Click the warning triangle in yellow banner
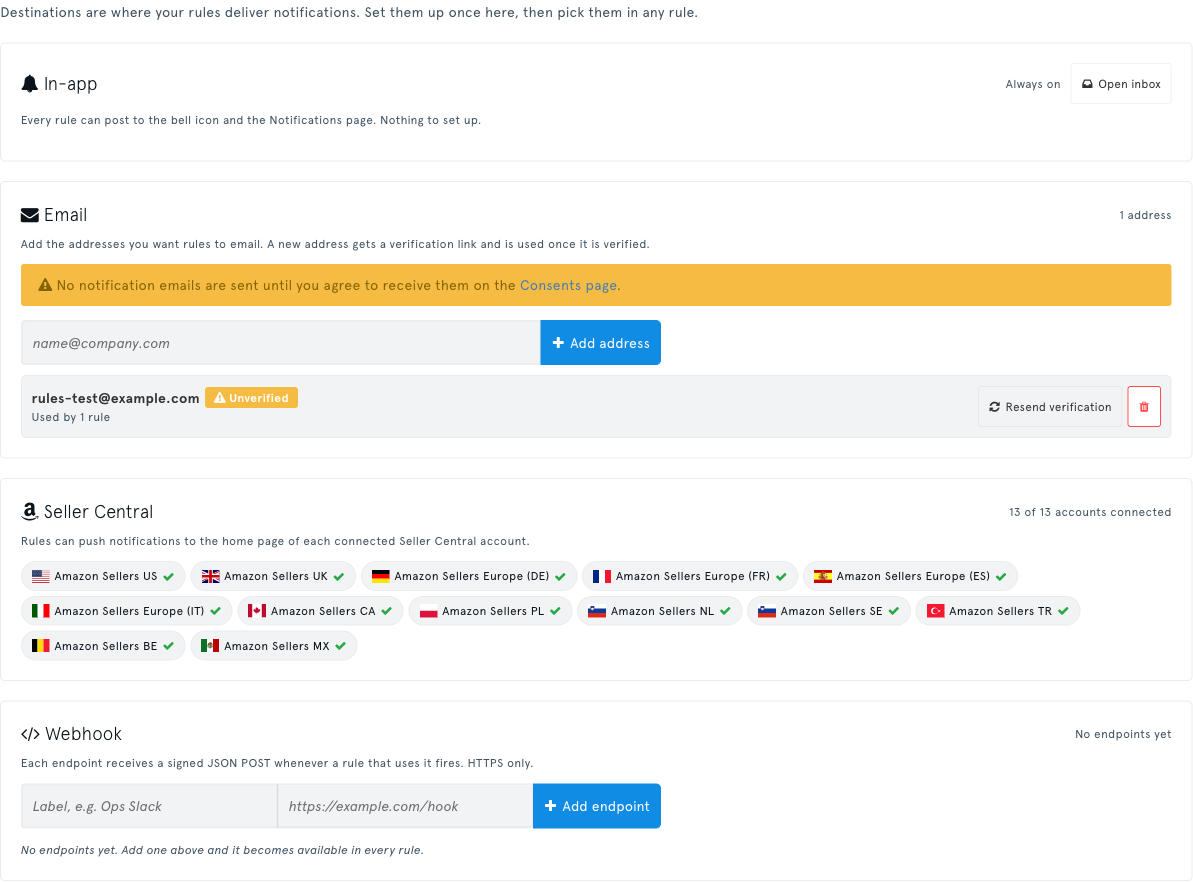The image size is (1193, 882). [x=45, y=285]
